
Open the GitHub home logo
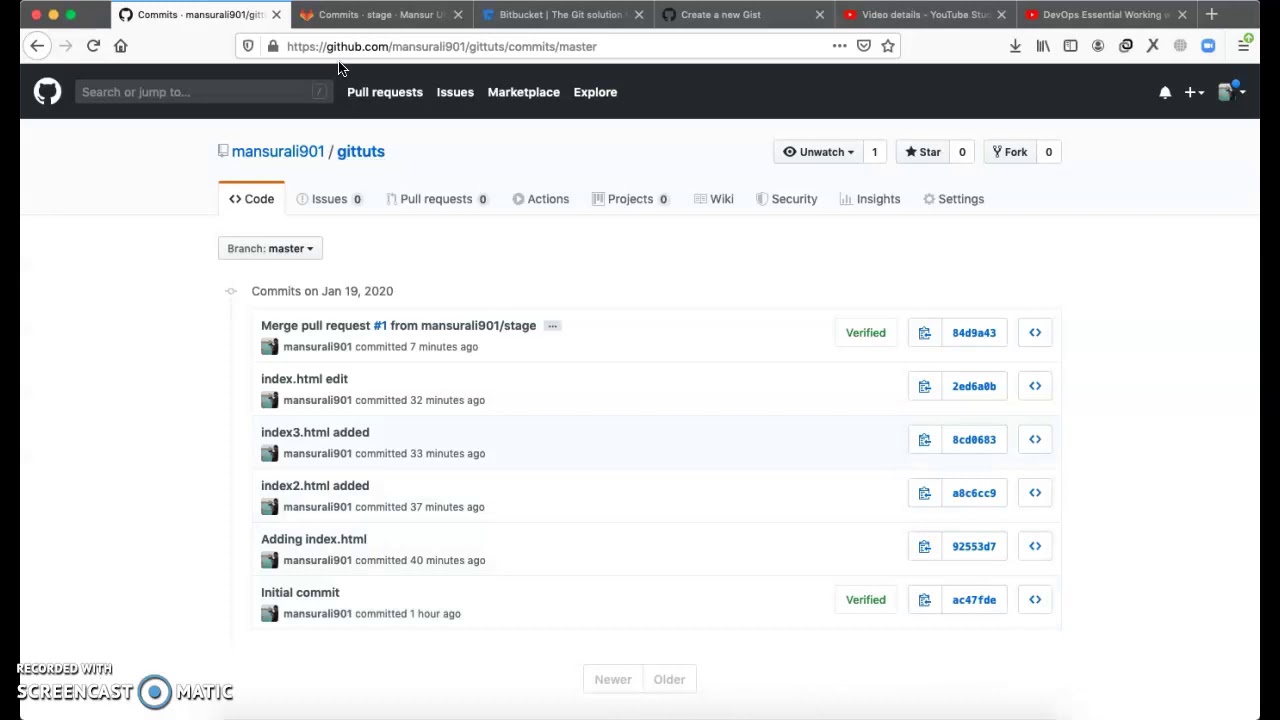click(47, 92)
